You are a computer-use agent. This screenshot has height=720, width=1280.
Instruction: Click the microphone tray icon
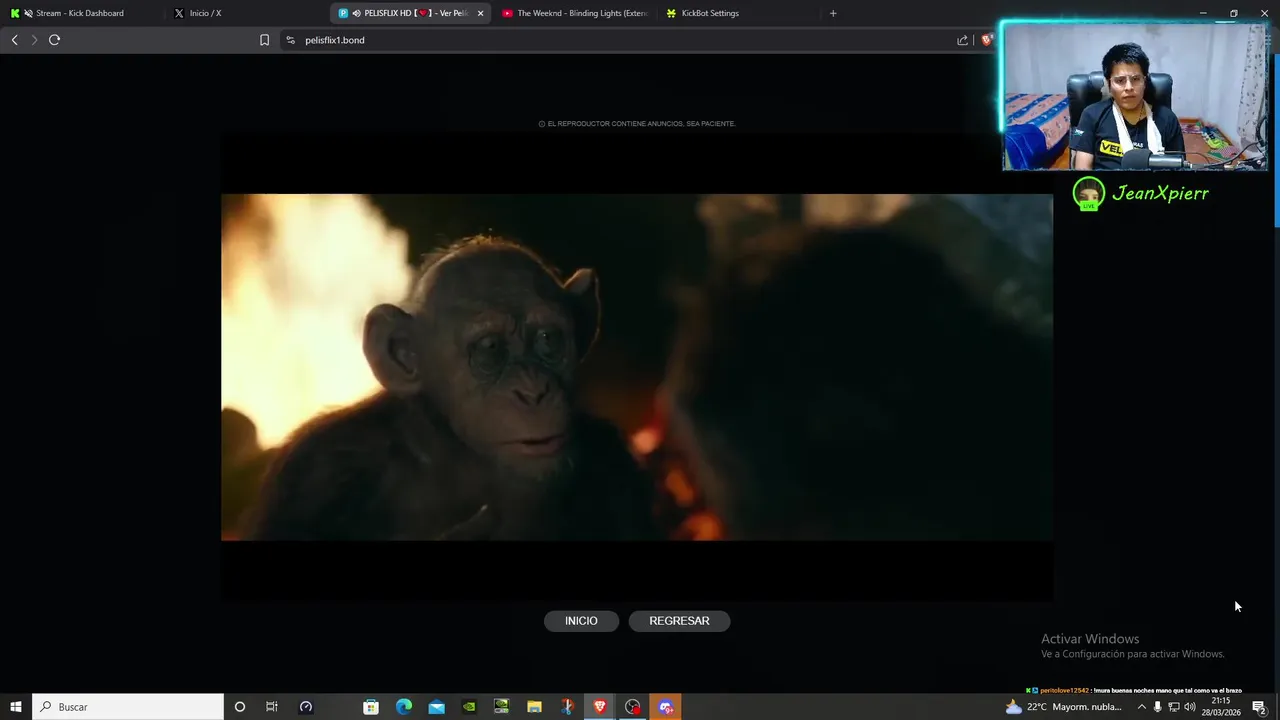[x=1158, y=706]
